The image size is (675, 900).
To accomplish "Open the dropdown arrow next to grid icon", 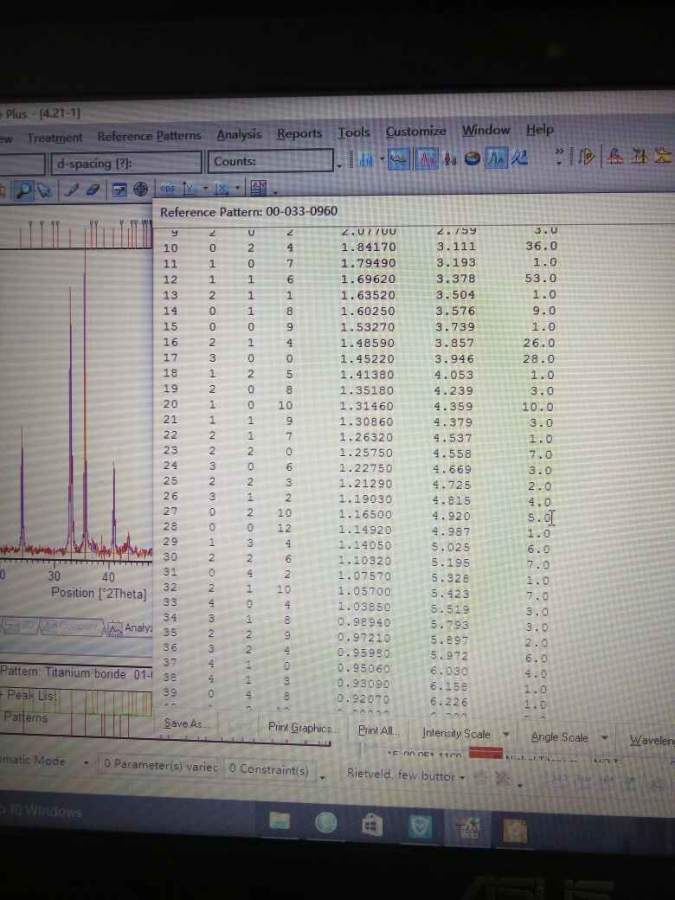I will (x=275, y=191).
